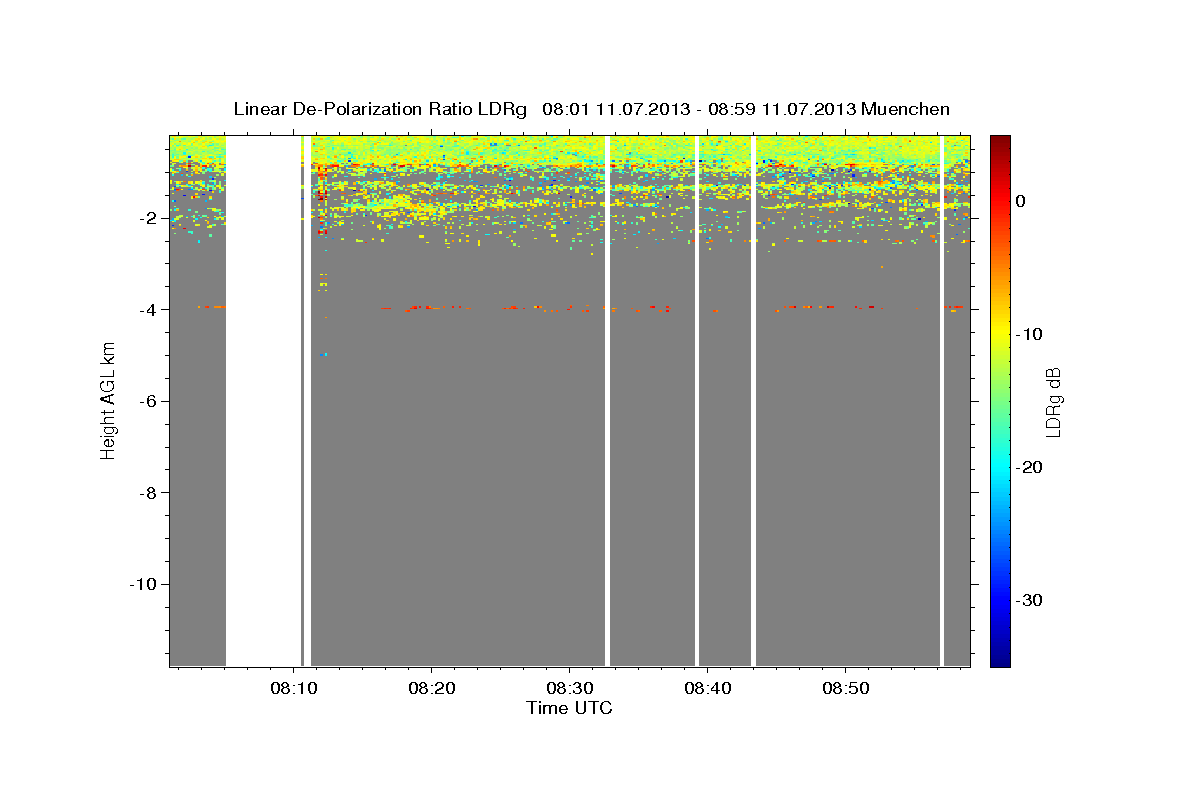
Task: Click the -8 height tick label
Action: pos(150,493)
